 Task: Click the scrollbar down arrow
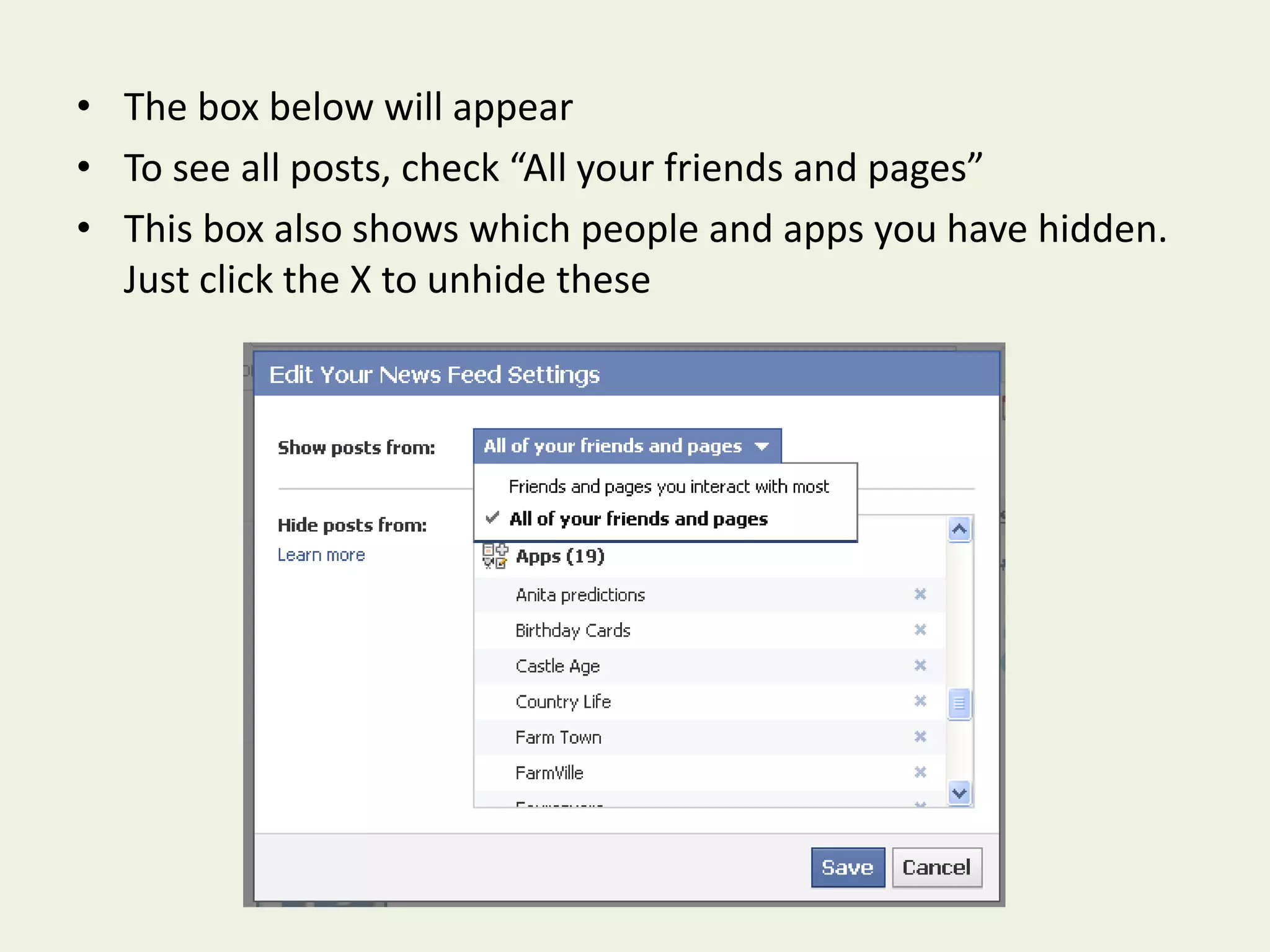tap(959, 793)
